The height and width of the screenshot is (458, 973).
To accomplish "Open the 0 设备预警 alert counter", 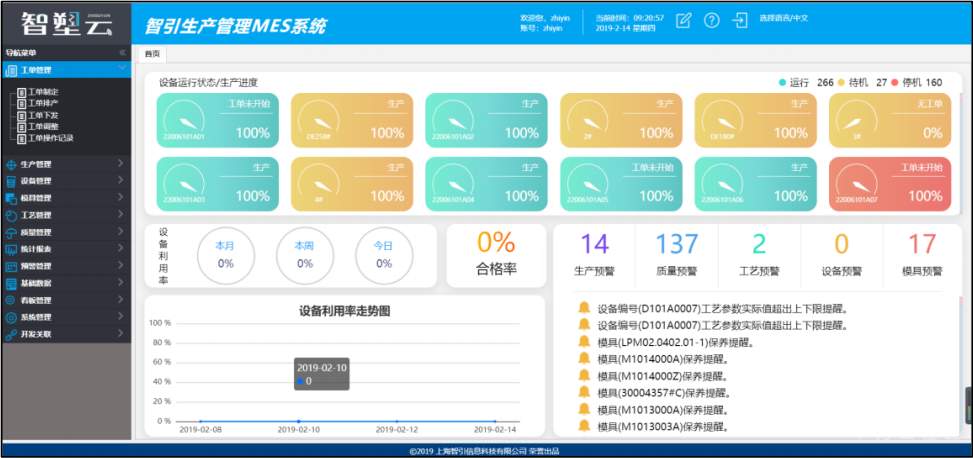I will coord(842,254).
